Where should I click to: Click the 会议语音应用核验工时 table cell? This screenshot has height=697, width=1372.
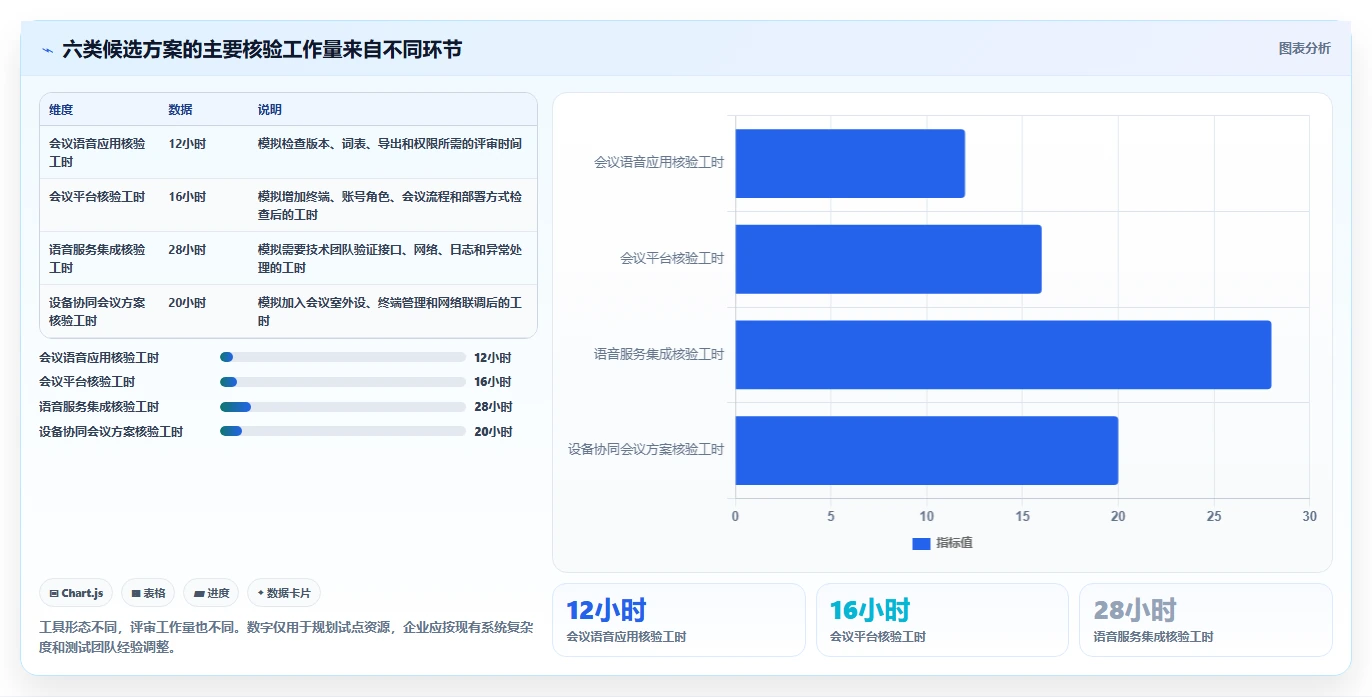97,153
